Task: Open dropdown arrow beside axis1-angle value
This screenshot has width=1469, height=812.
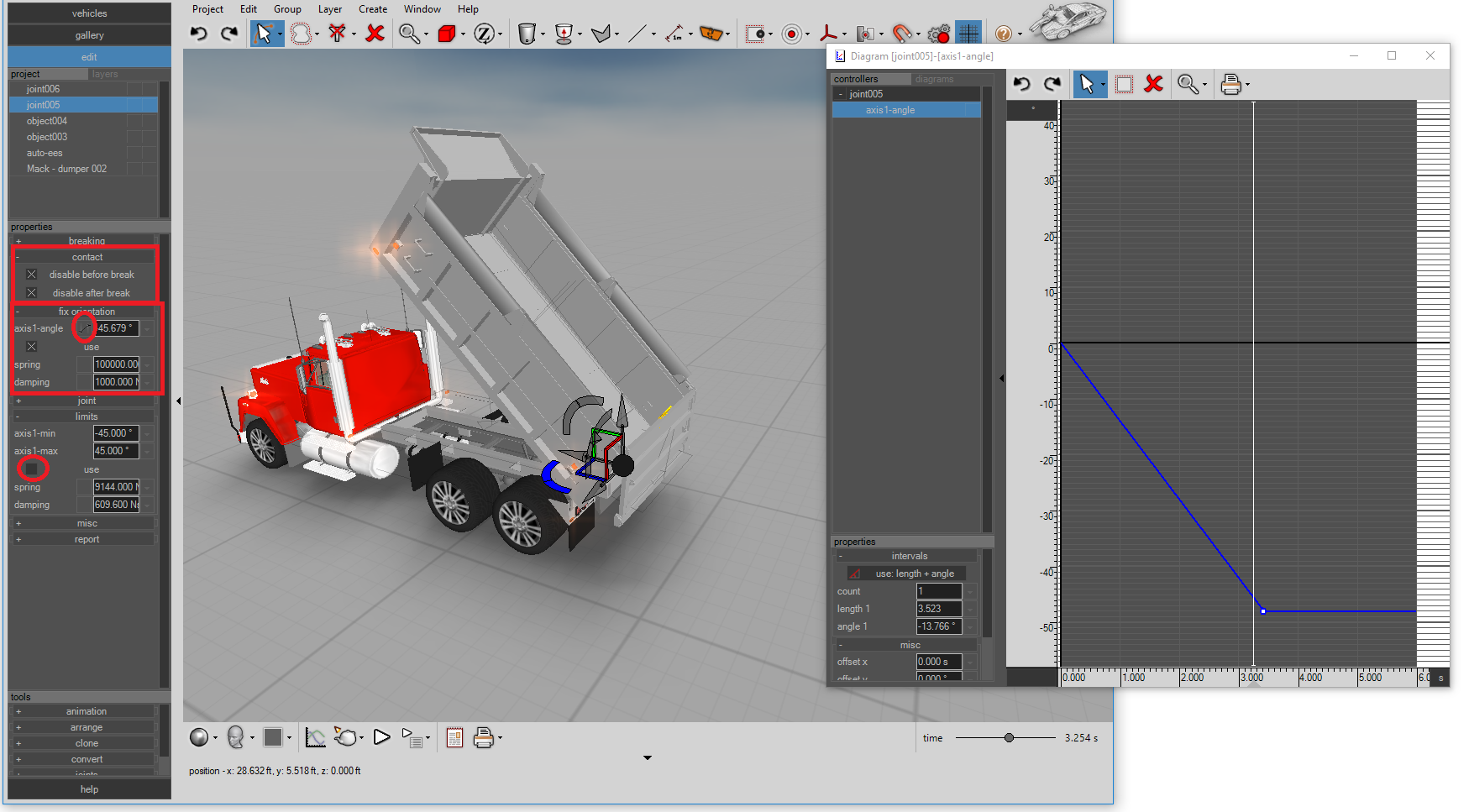Action: [x=148, y=328]
